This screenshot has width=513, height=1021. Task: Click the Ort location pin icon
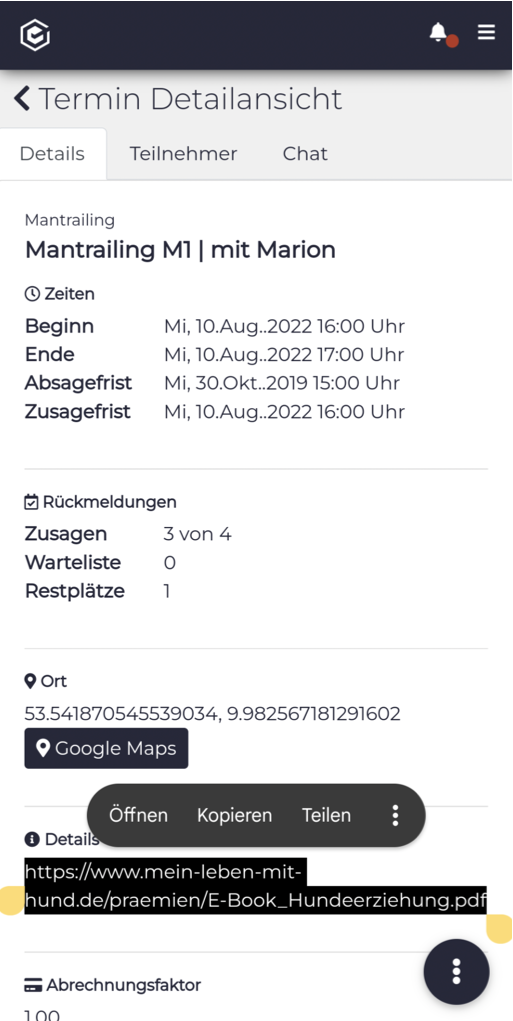coord(30,681)
